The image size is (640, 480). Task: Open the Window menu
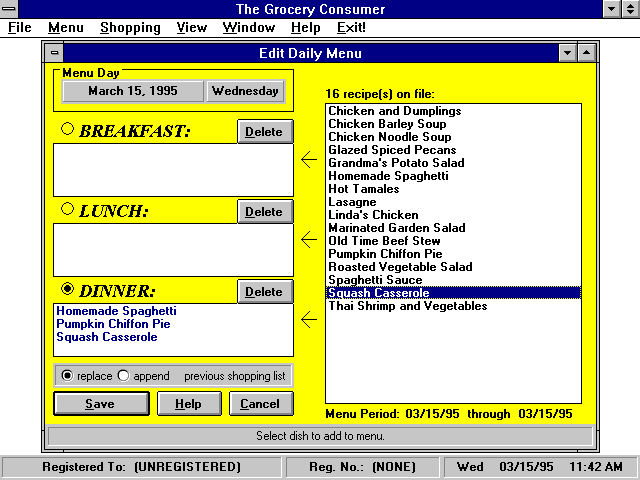(248, 28)
